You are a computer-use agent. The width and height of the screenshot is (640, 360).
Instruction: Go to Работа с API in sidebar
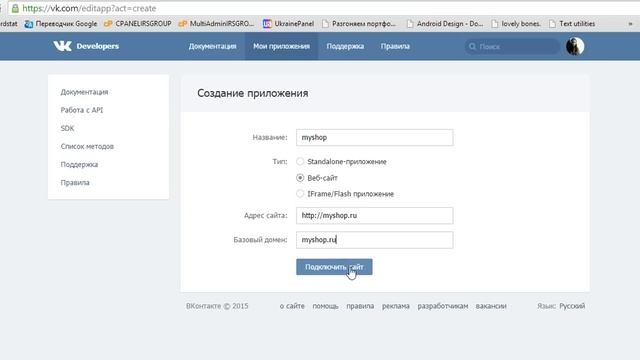click(82, 110)
